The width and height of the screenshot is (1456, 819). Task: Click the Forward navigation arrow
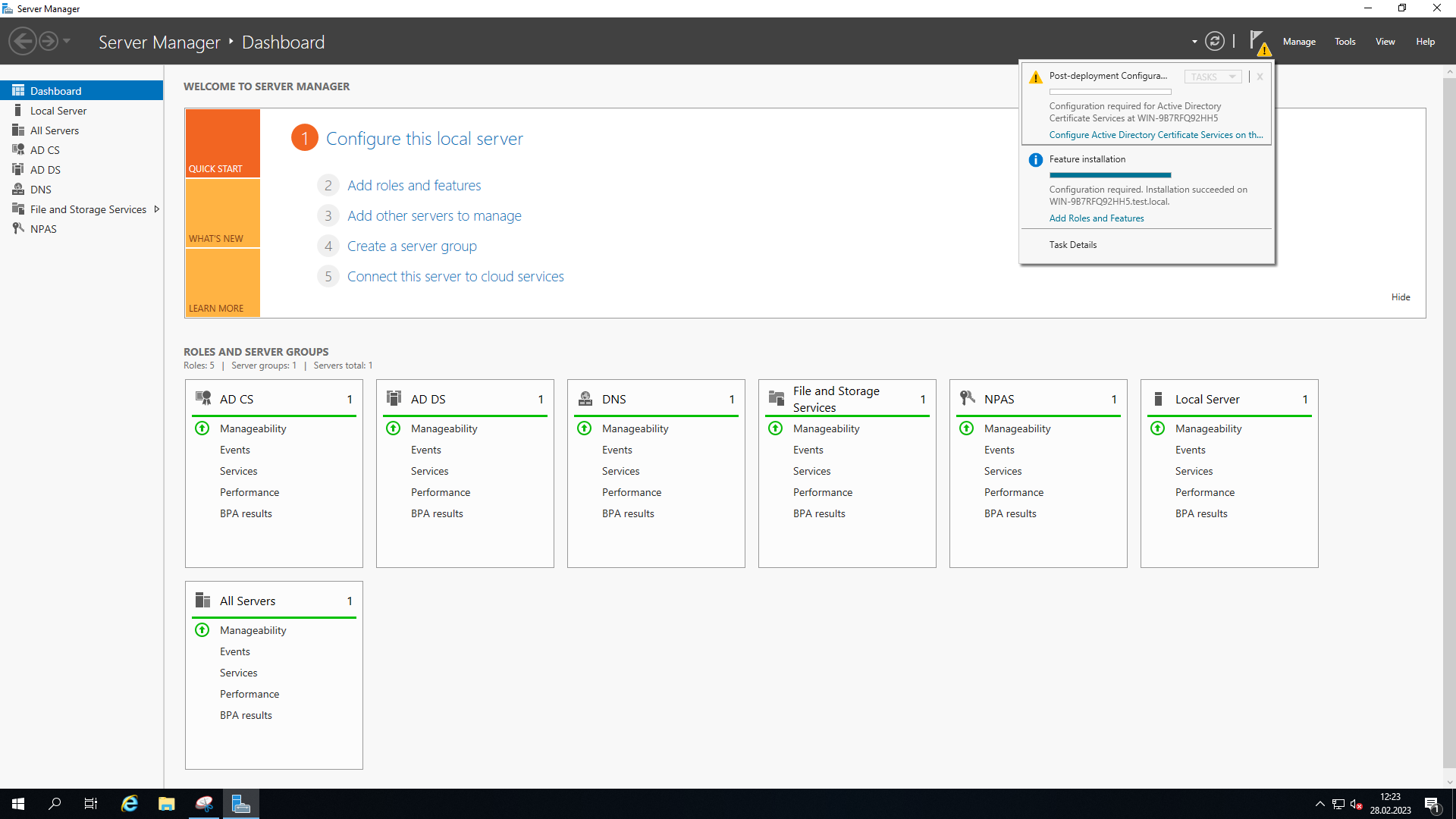click(49, 41)
